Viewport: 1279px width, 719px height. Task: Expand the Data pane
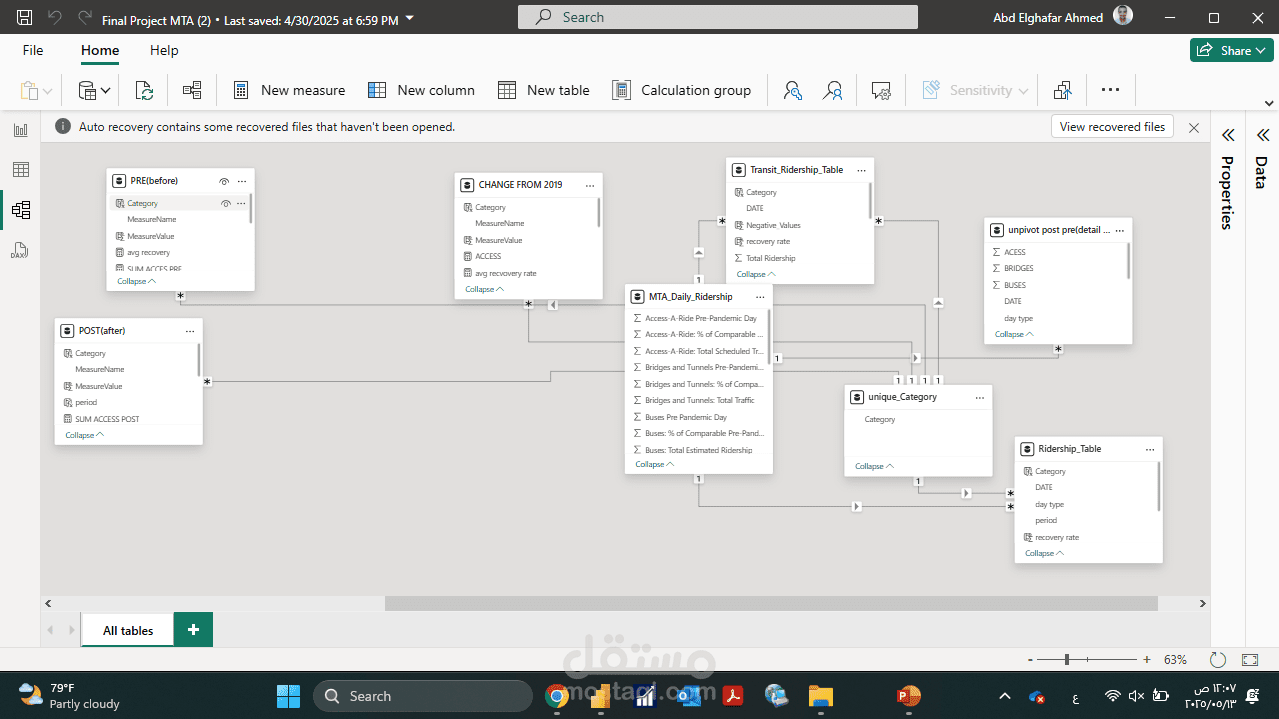click(1261, 136)
